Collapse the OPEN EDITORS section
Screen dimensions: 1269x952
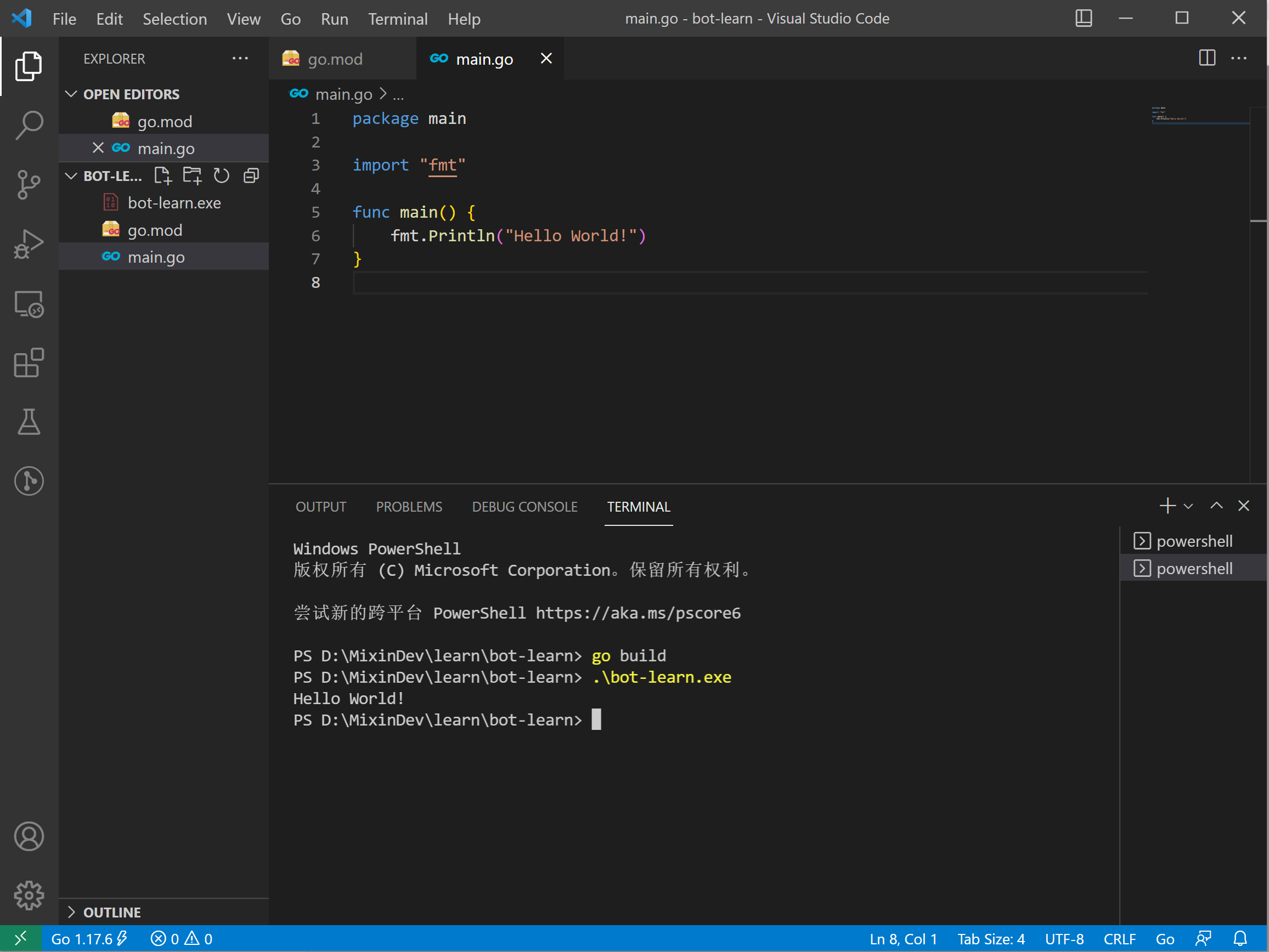(71, 94)
